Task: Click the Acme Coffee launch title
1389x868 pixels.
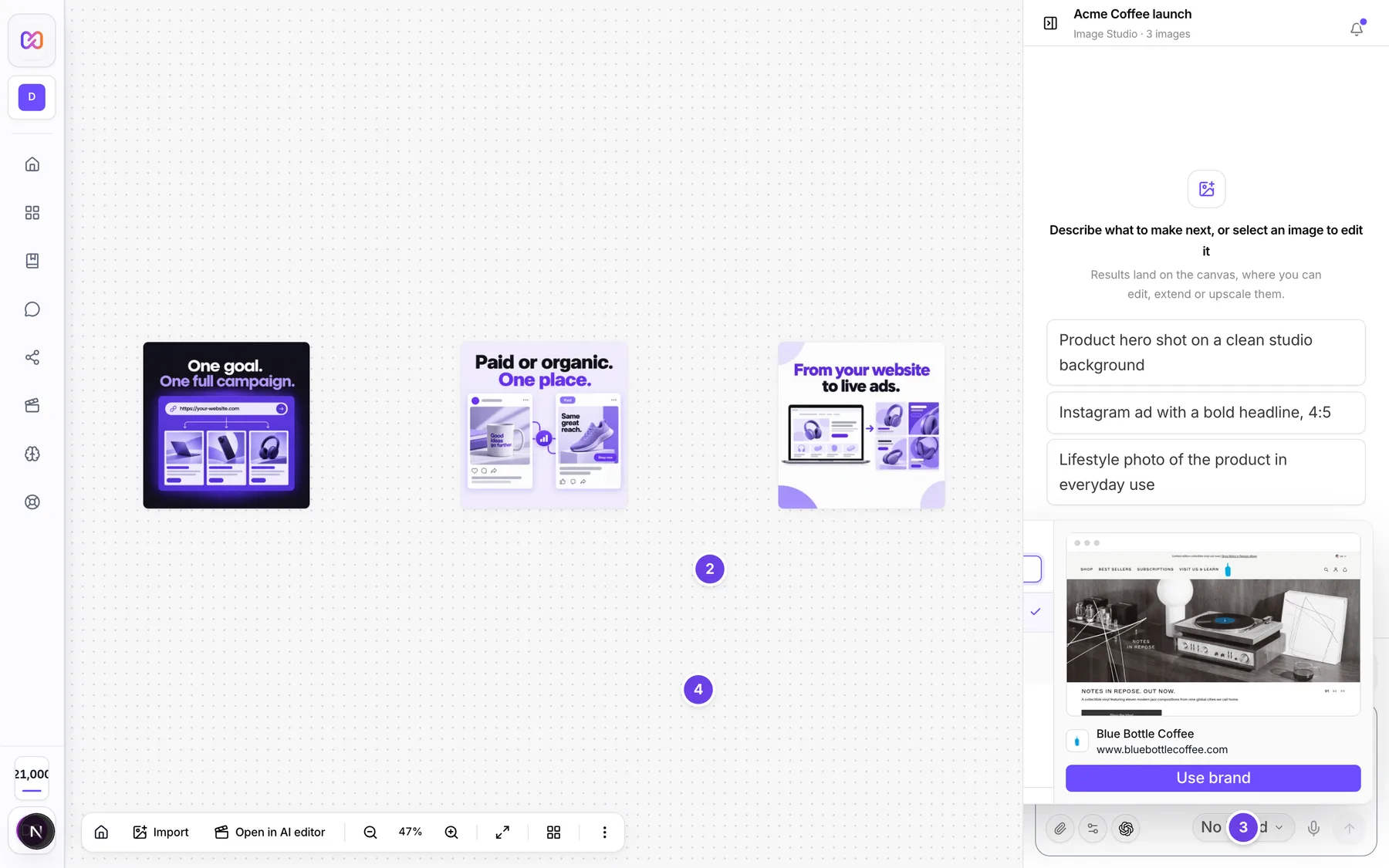Action: point(1133,14)
